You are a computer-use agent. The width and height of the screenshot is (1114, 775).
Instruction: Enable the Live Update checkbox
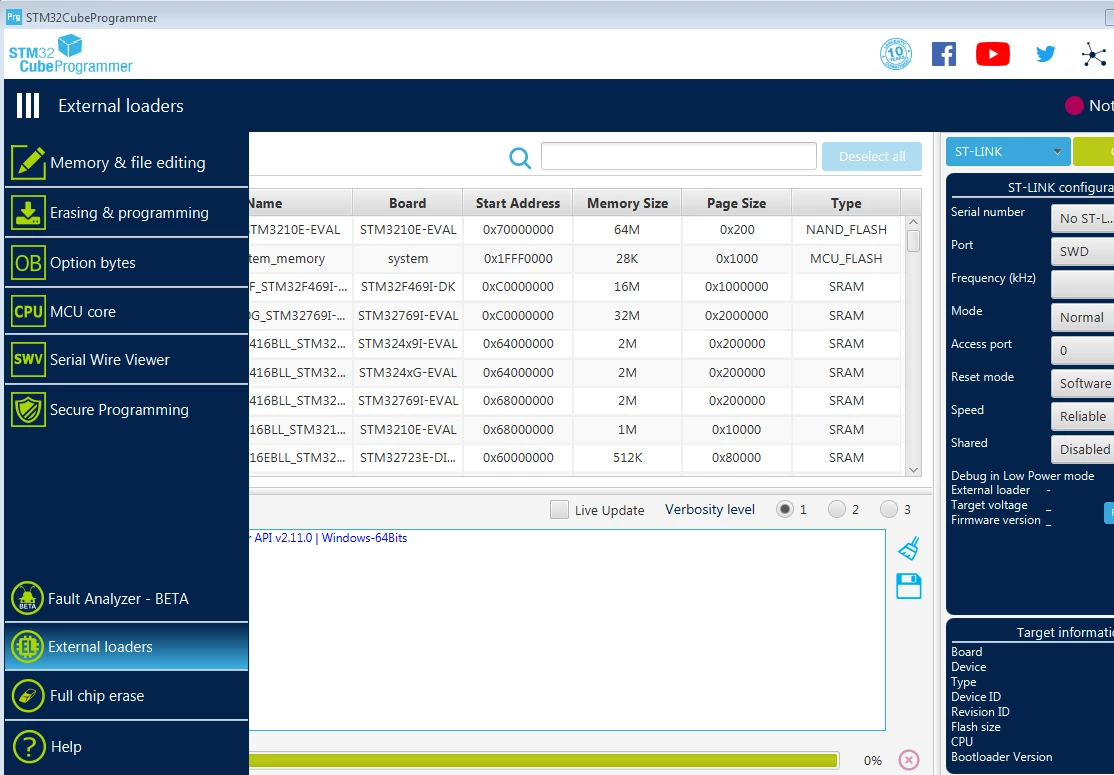559,510
